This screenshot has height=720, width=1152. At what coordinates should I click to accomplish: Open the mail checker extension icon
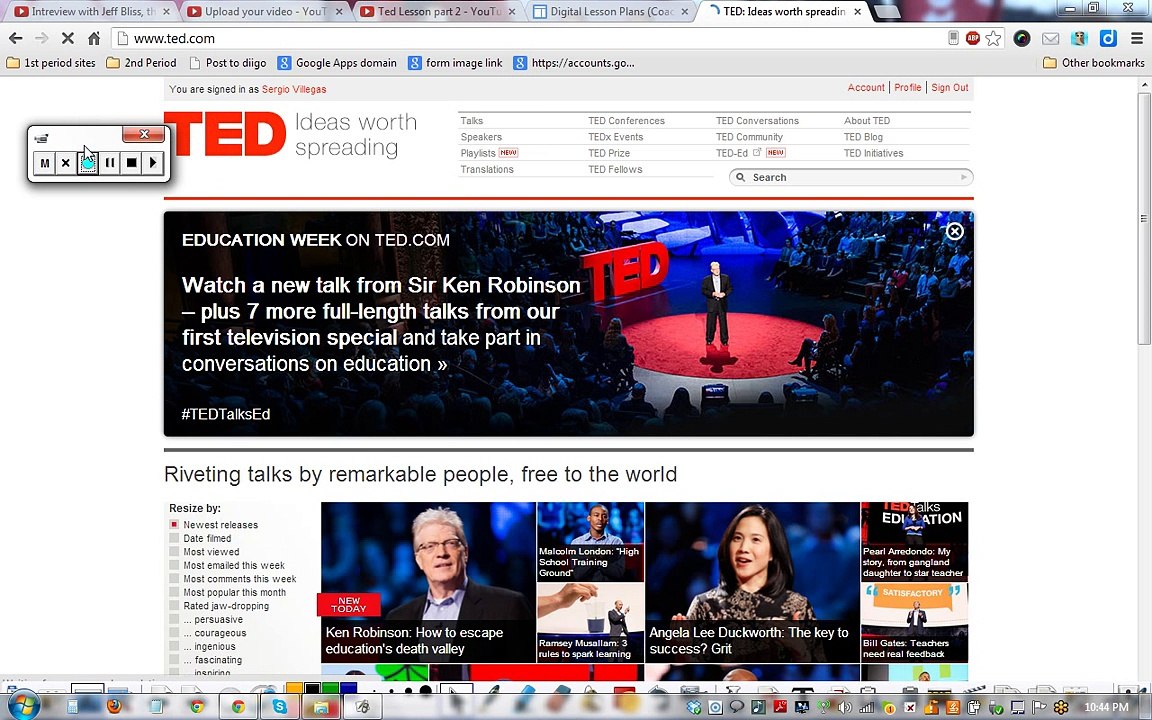coord(1051,38)
